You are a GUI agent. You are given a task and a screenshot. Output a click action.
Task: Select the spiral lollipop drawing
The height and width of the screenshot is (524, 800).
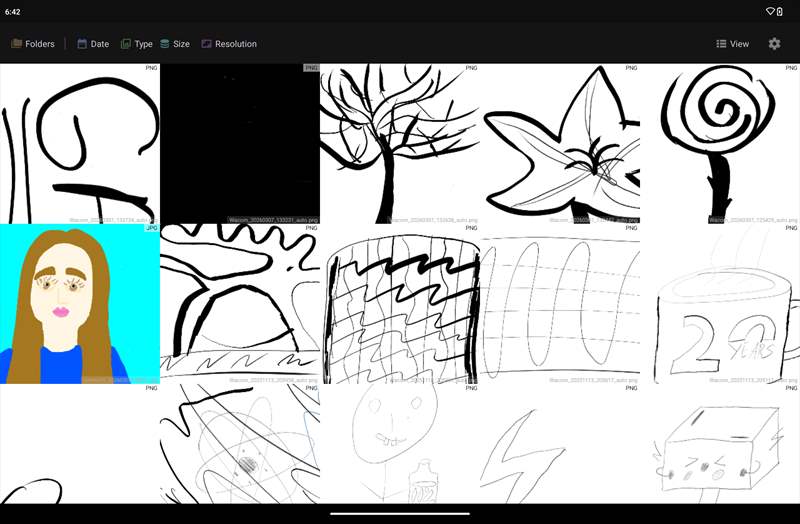[x=720, y=144]
